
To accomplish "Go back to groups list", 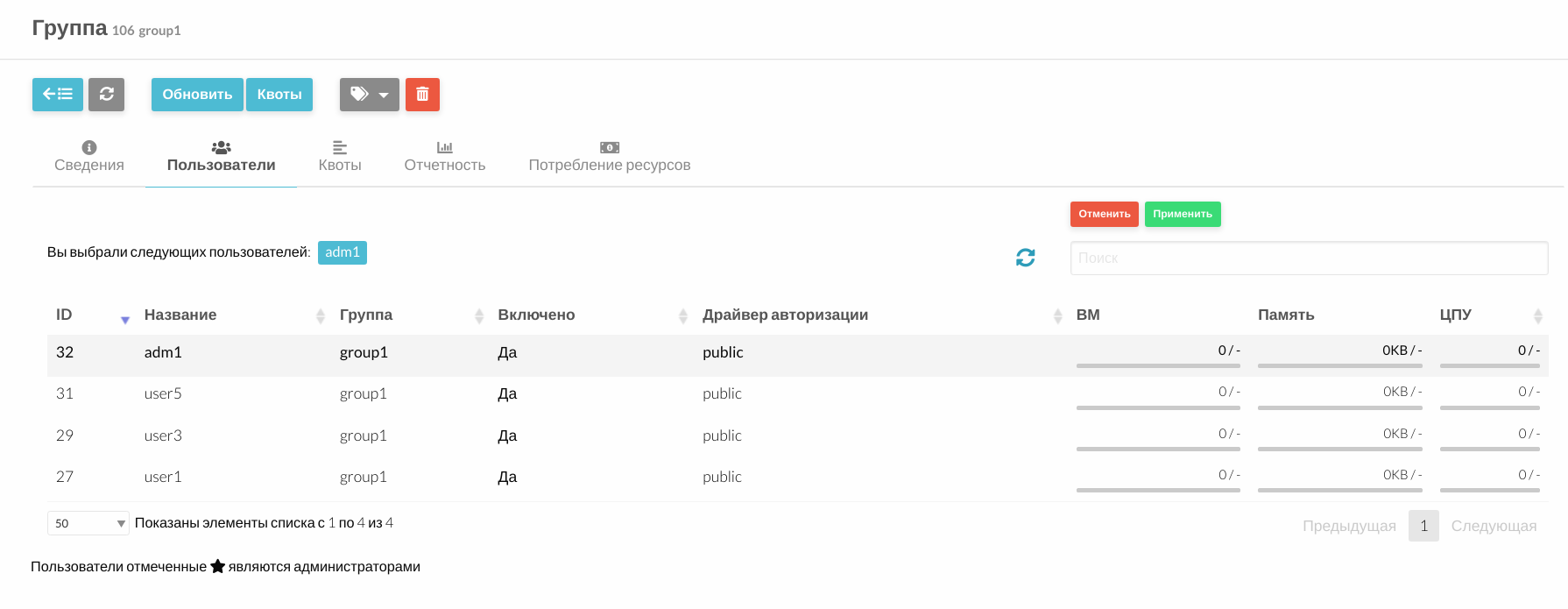I will pyautogui.click(x=58, y=95).
